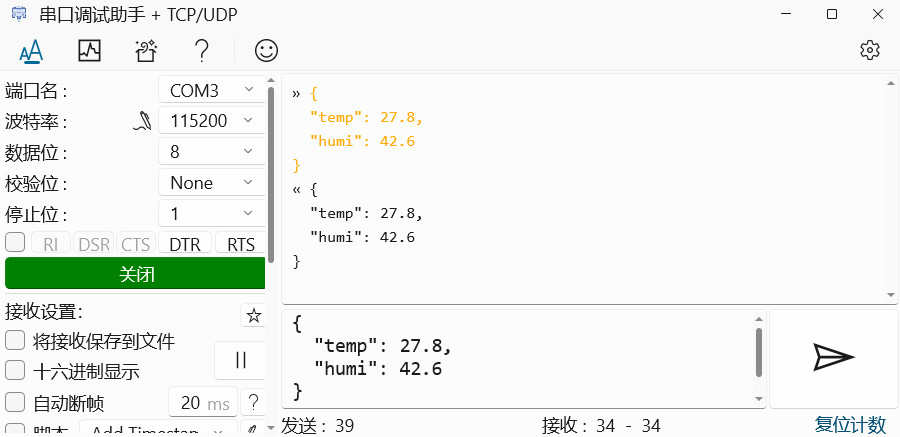Click the 发送：39 counter text

(x=317, y=426)
